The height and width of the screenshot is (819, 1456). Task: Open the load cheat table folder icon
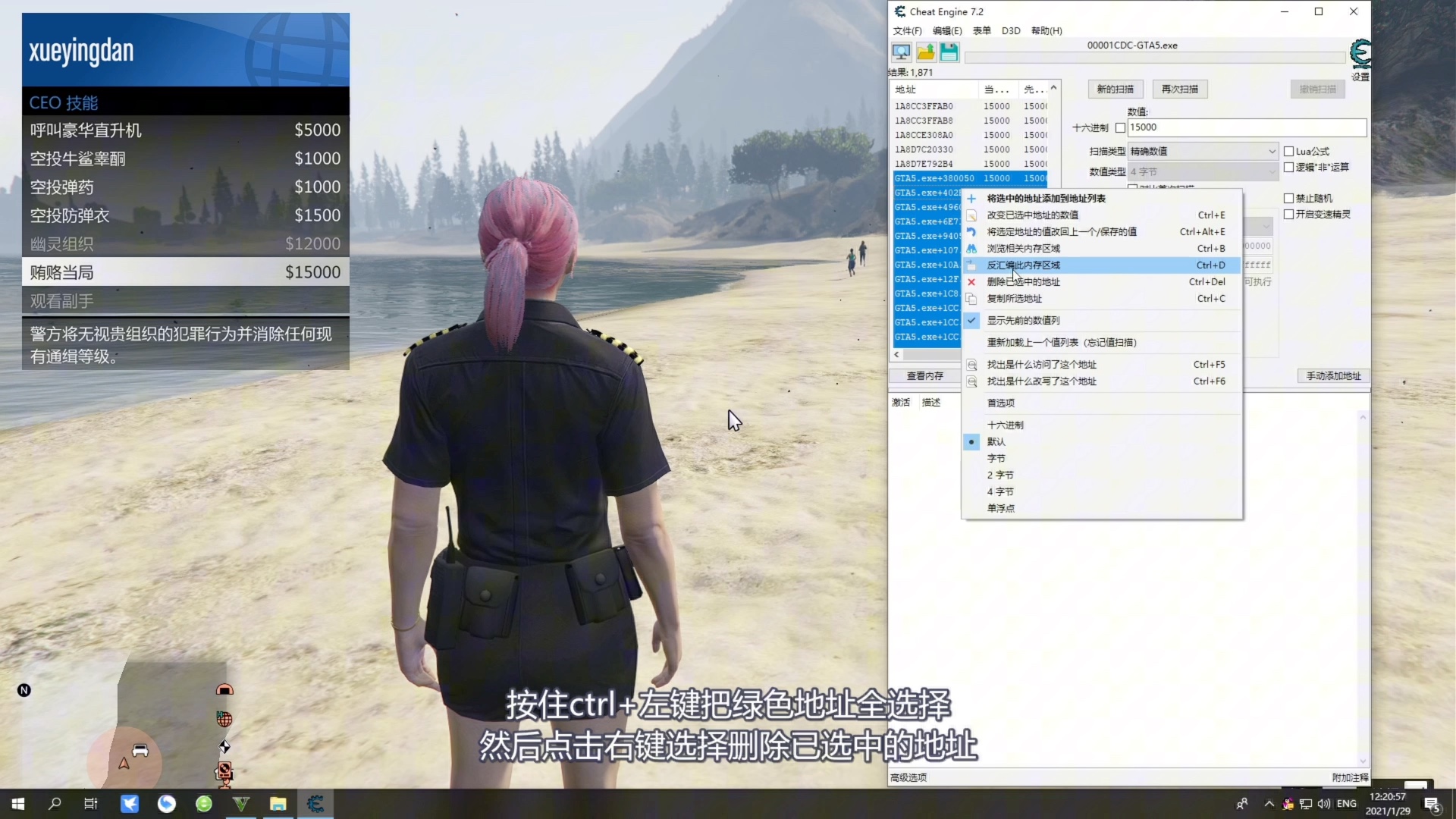tap(925, 52)
